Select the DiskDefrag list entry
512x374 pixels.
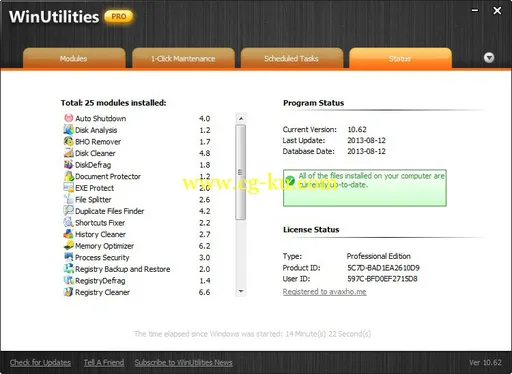(137, 165)
